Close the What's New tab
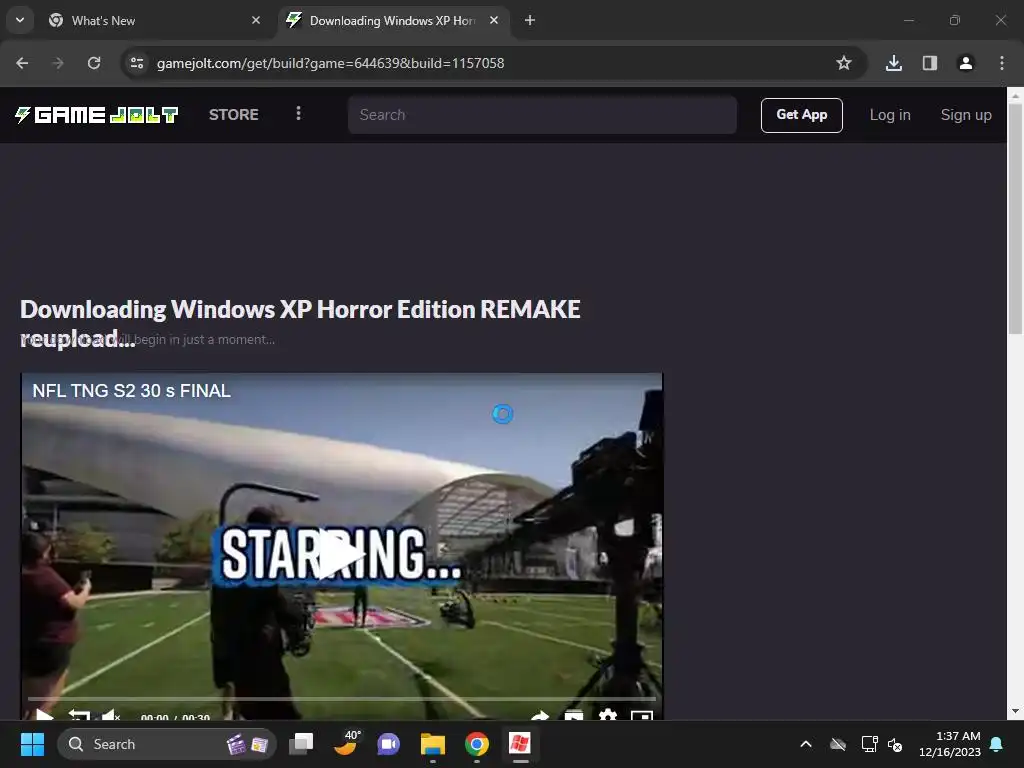This screenshot has width=1024, height=768. [255, 21]
